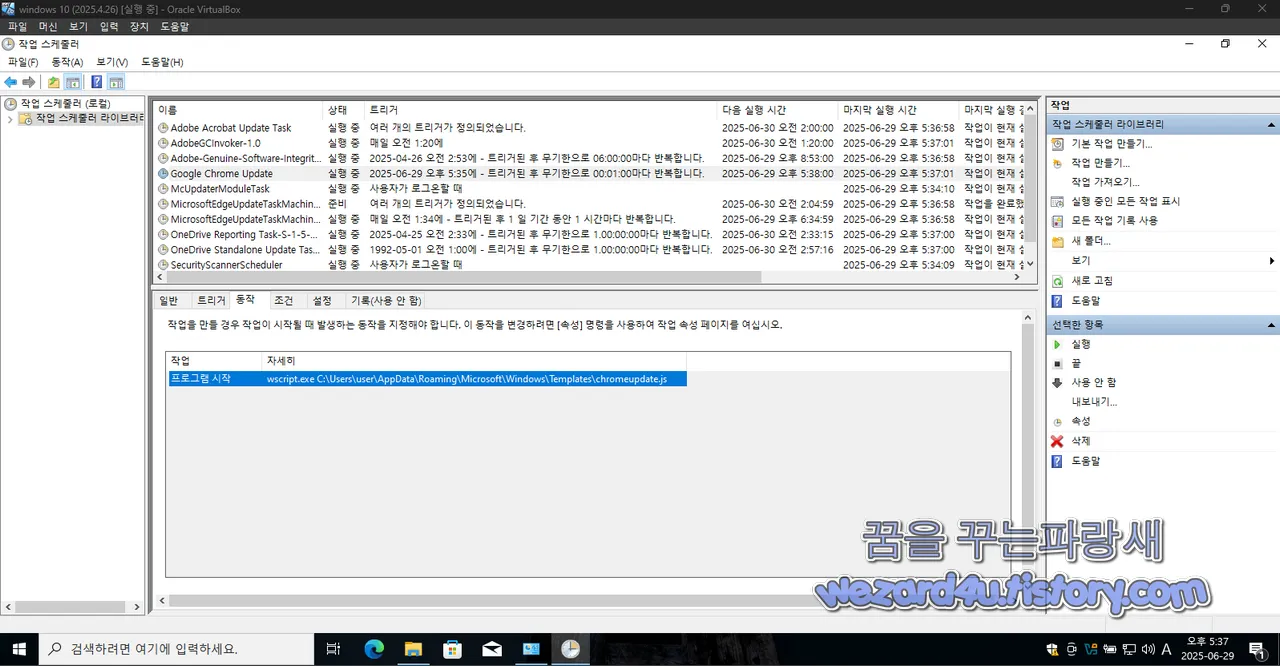Open Mail app from the taskbar
1280x666 pixels.
pos(491,649)
